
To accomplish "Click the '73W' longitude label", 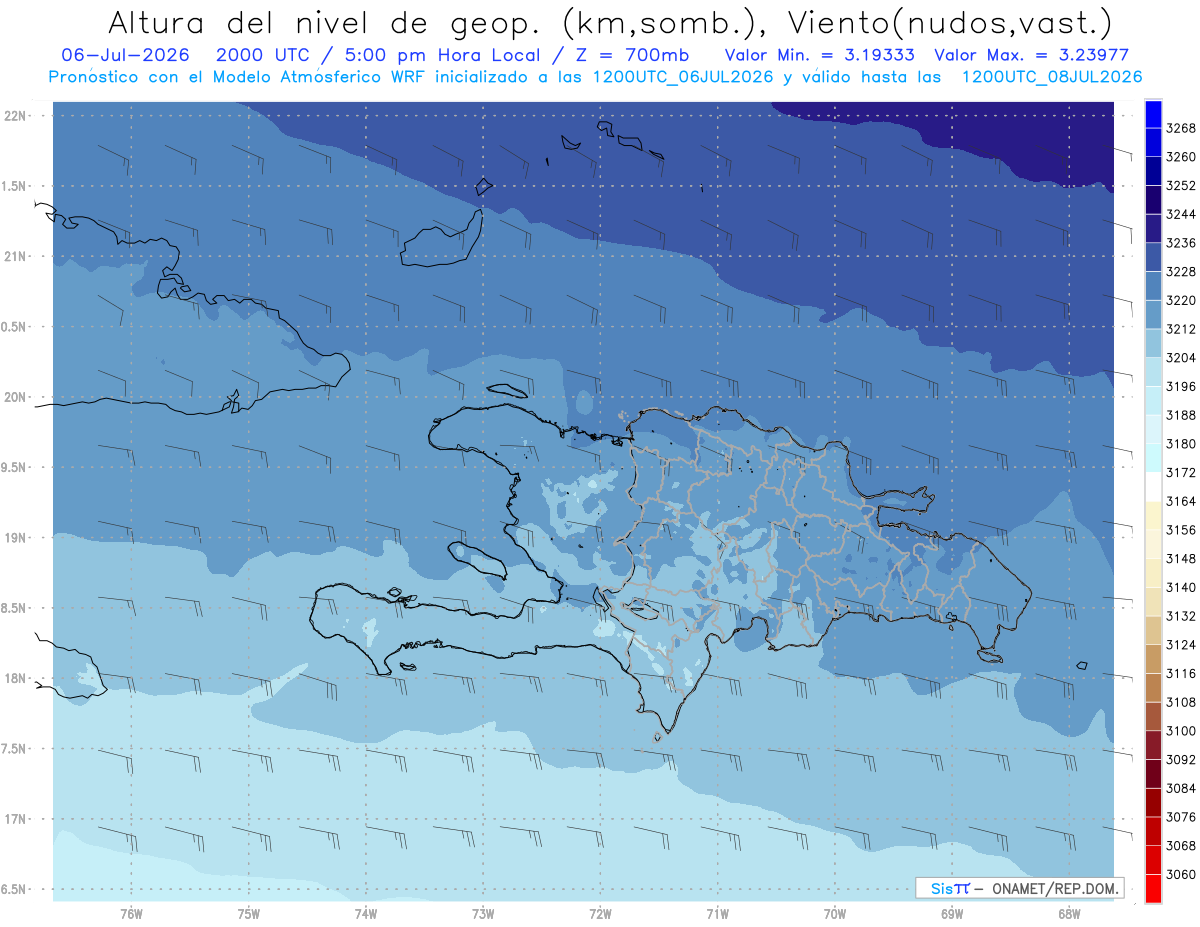I will click(483, 913).
